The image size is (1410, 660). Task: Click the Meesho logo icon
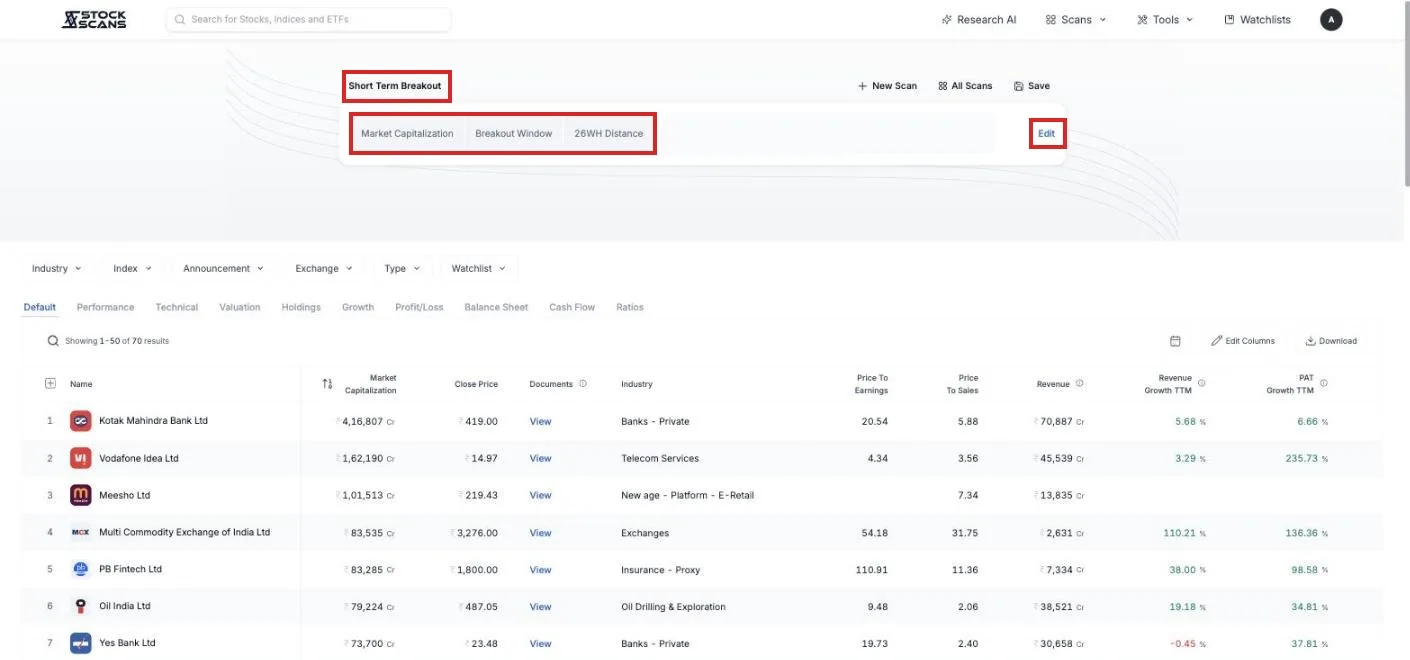tap(81, 495)
